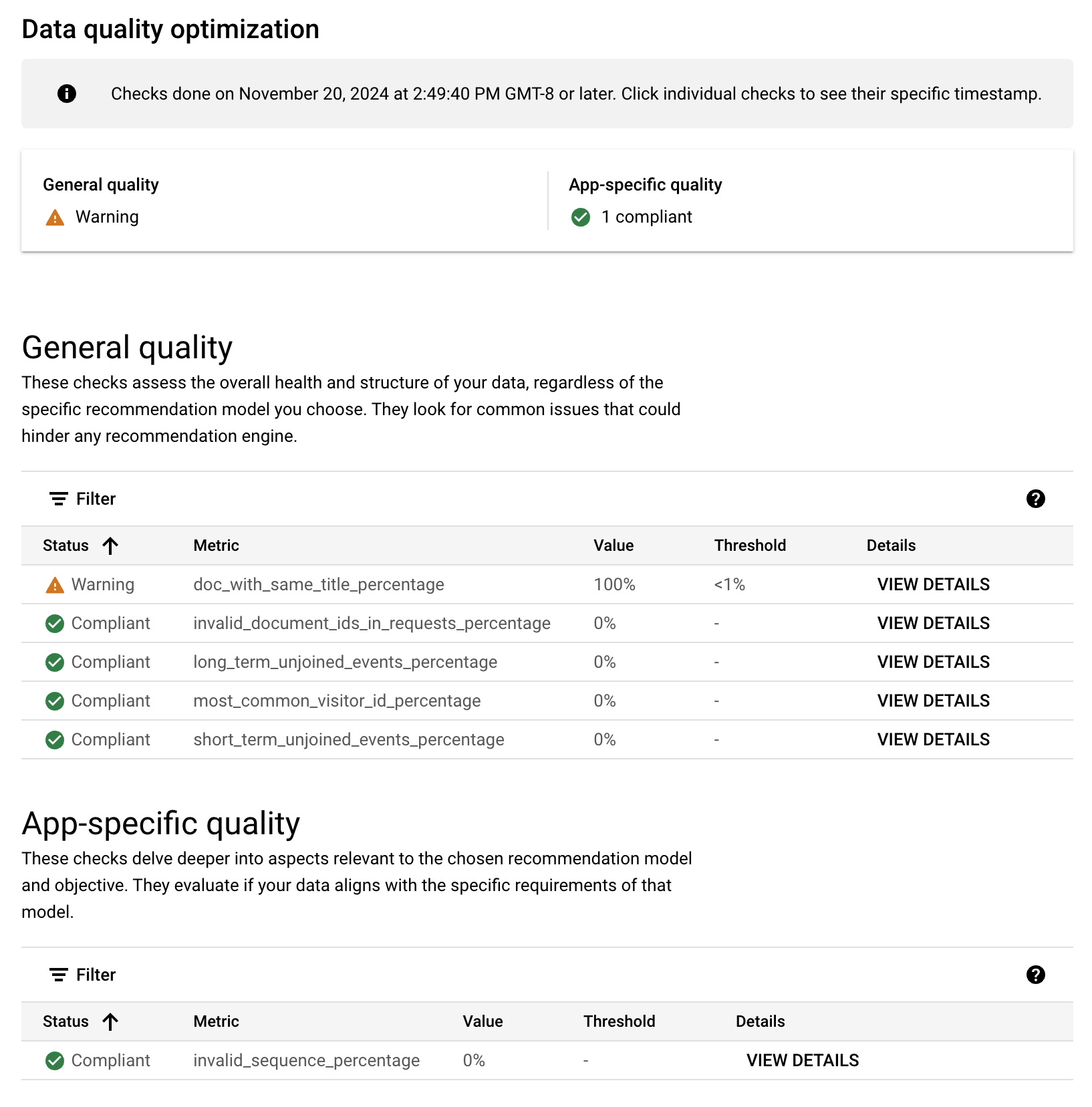Click the info icon in the checks banner
Screen dimensions: 1092x1107
(65, 94)
